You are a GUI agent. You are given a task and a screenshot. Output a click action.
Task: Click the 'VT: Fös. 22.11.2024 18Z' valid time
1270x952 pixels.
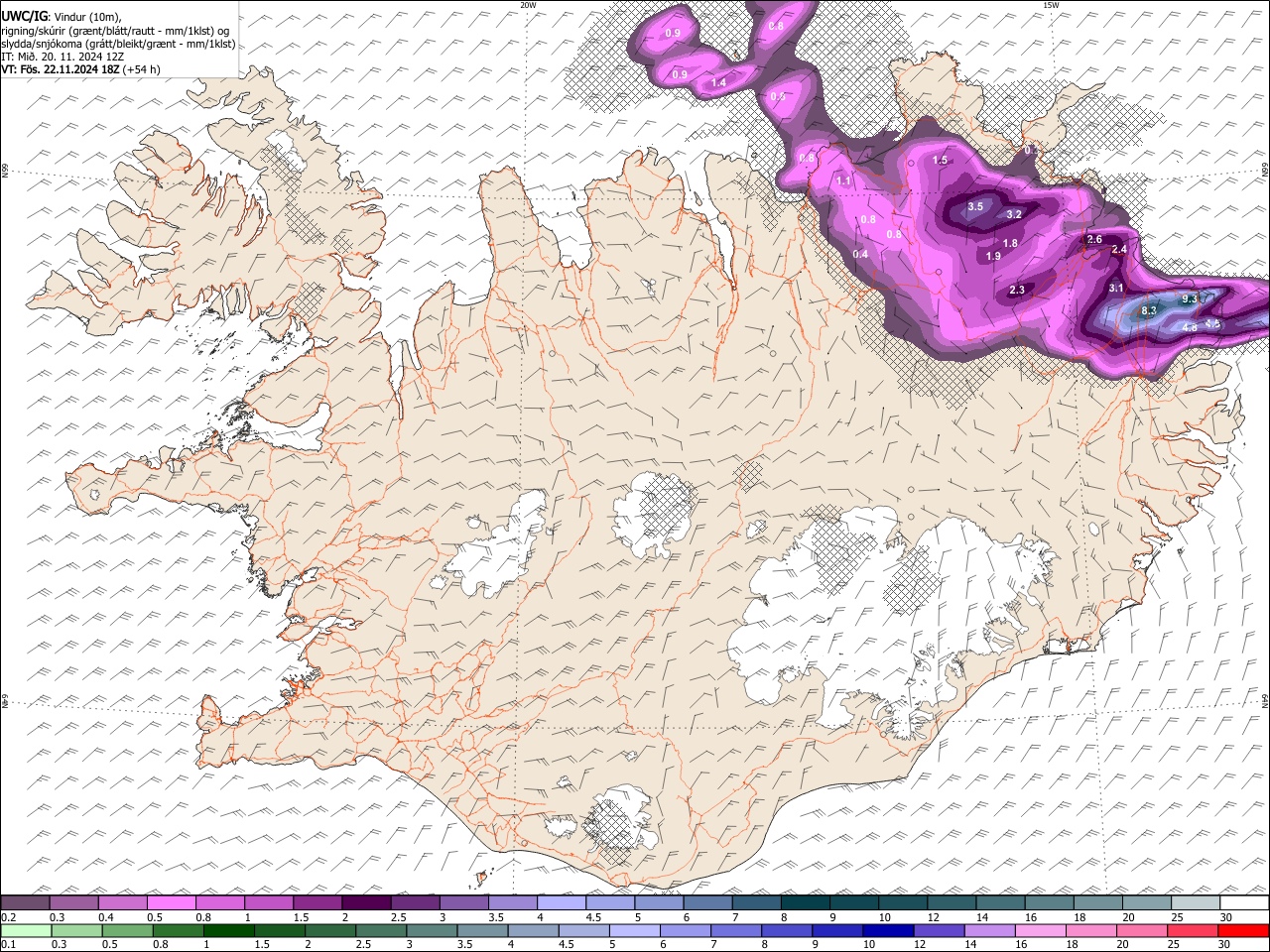point(61,69)
